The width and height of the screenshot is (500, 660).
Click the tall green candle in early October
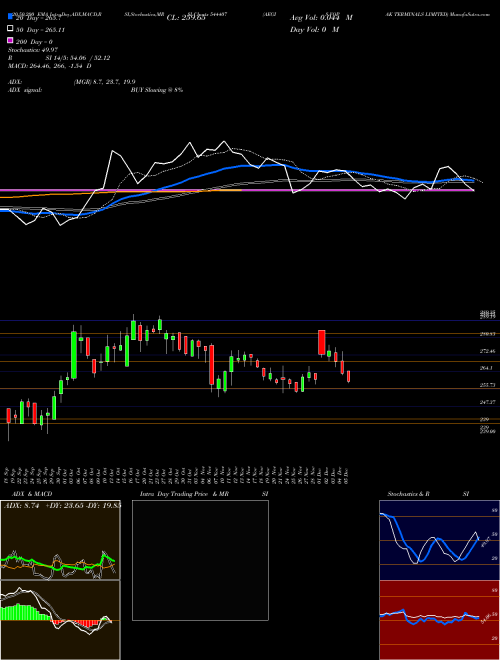coord(74,355)
